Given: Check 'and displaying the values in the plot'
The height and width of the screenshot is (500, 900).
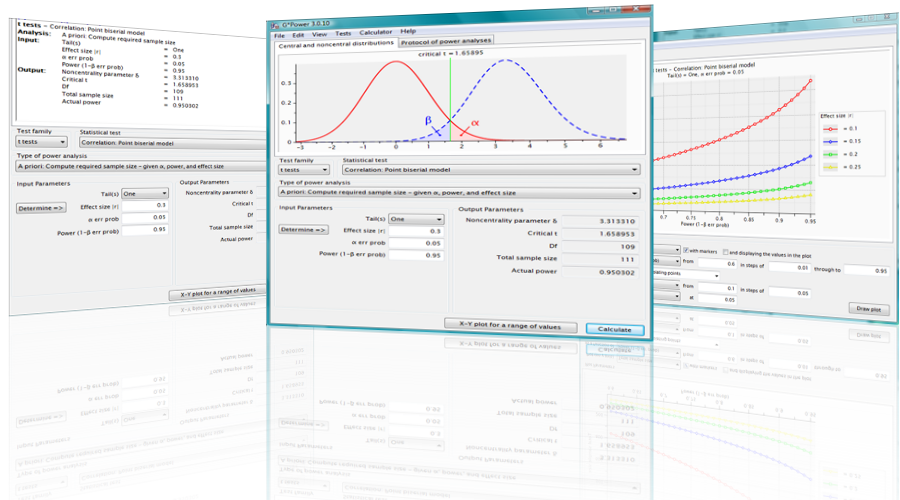Looking at the screenshot, I should pos(726,252).
